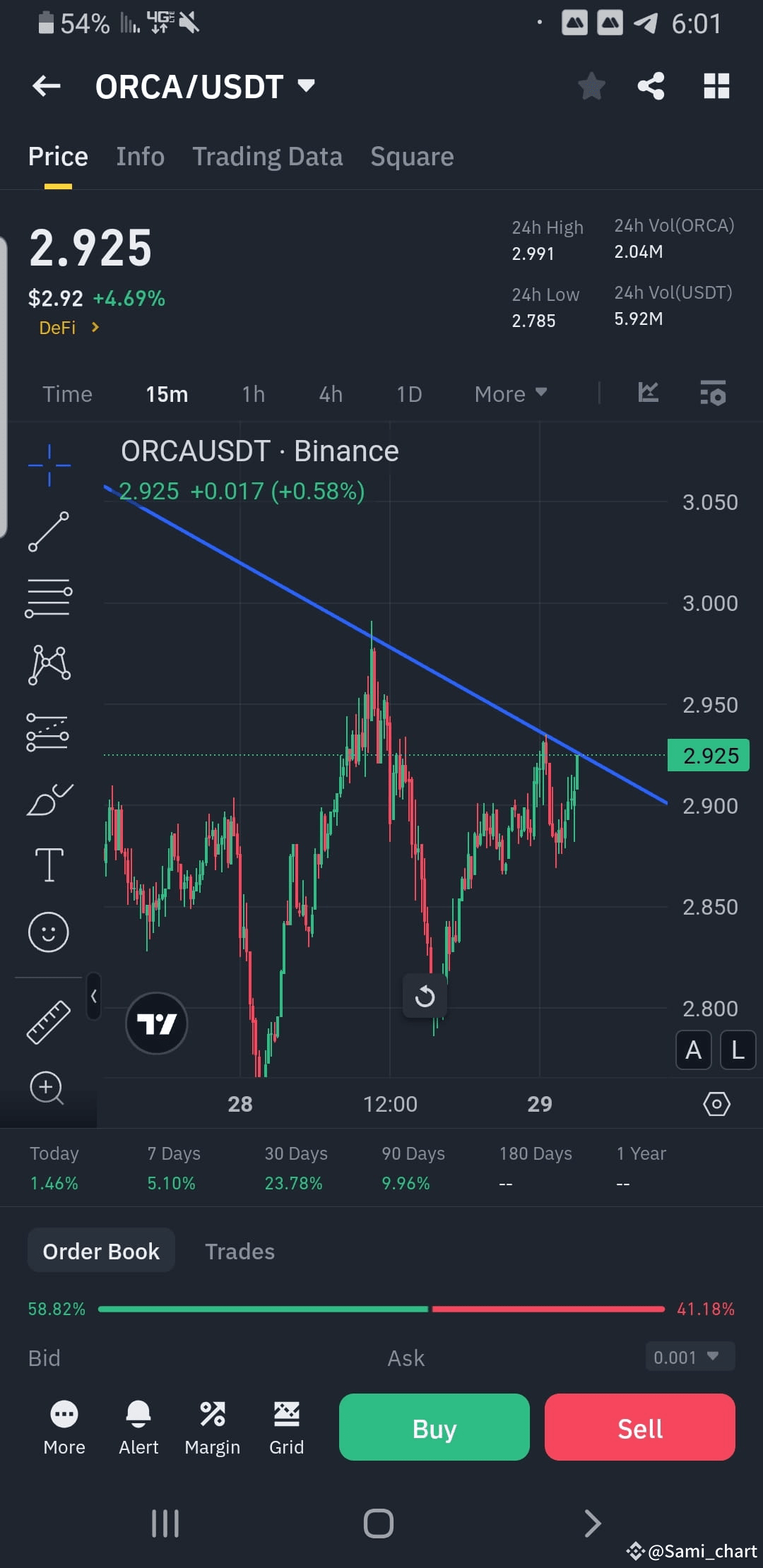Select the zoom in tool
This screenshot has width=763, height=1568.
coord(47,1088)
